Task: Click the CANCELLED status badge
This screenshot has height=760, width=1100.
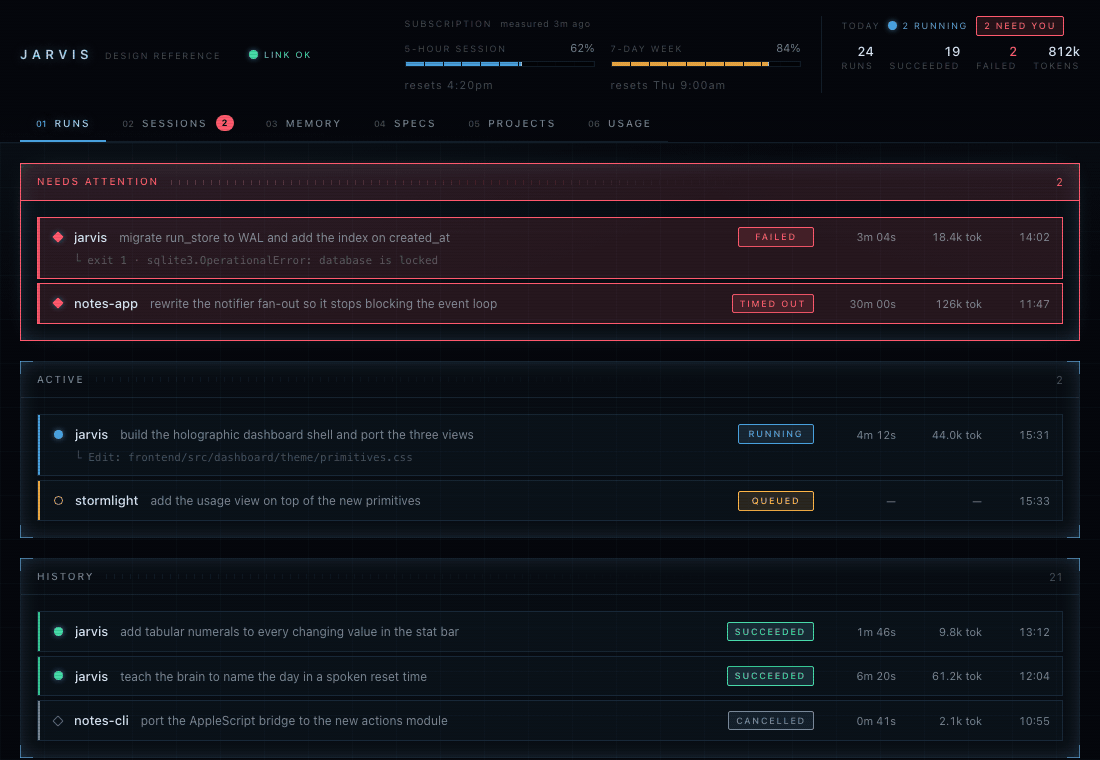Action: click(x=770, y=721)
